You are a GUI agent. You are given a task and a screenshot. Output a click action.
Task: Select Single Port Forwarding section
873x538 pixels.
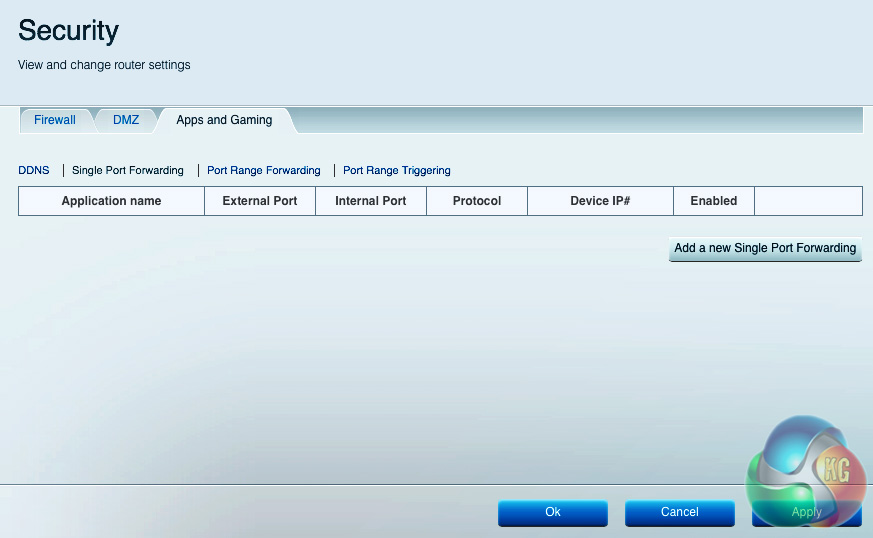(x=127, y=170)
